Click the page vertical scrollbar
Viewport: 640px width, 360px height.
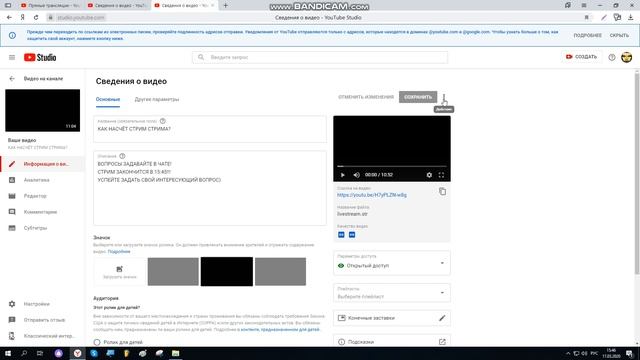tap(637, 174)
